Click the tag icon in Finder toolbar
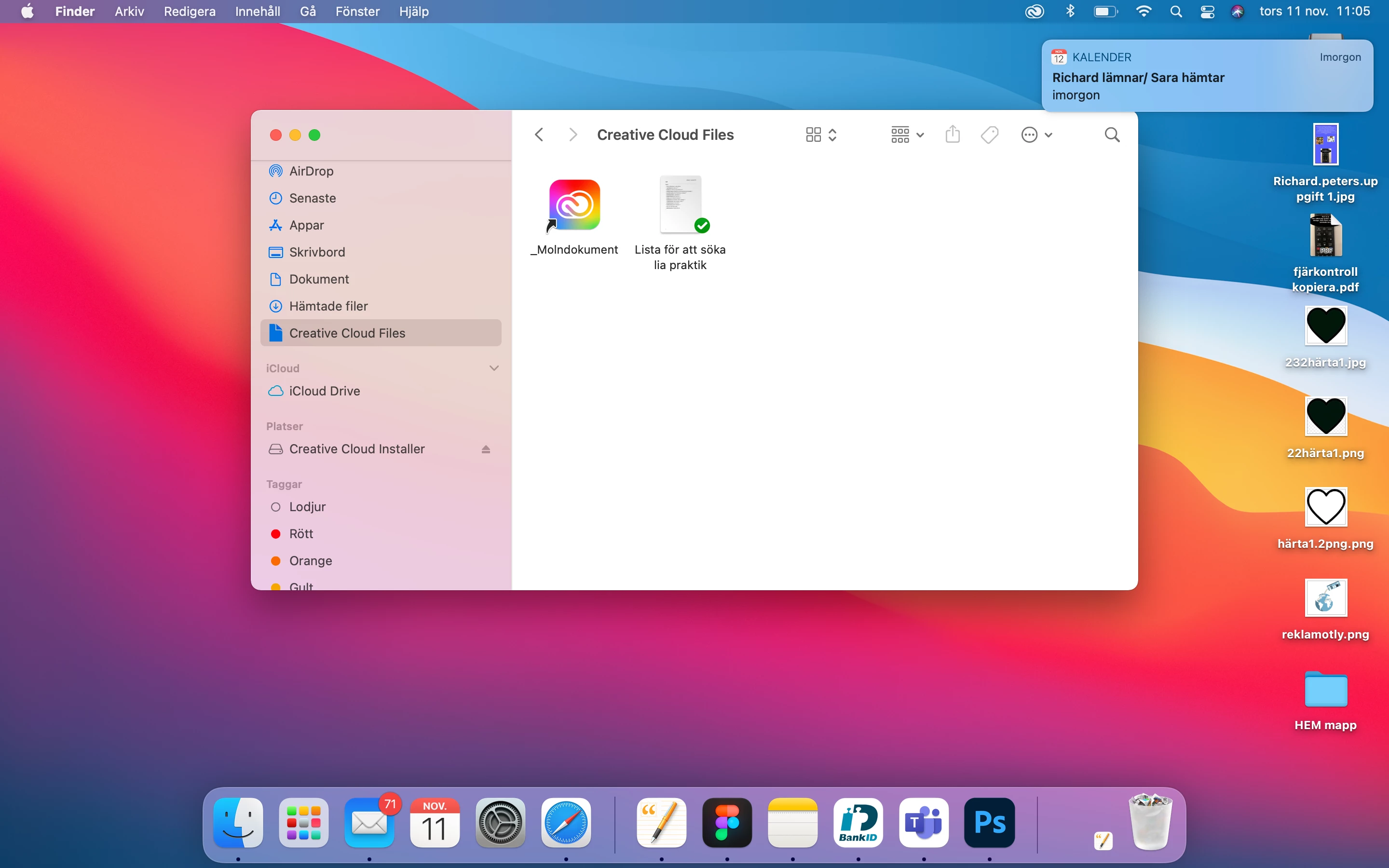This screenshot has height=868, width=1389. point(990,135)
